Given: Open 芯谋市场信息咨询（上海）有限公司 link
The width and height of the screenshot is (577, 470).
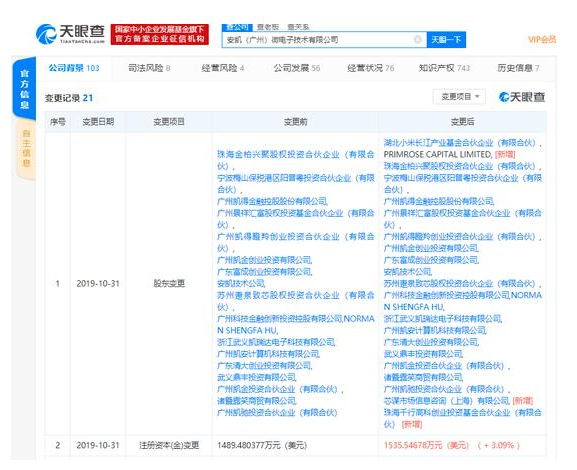Looking at the screenshot, I should [446, 401].
